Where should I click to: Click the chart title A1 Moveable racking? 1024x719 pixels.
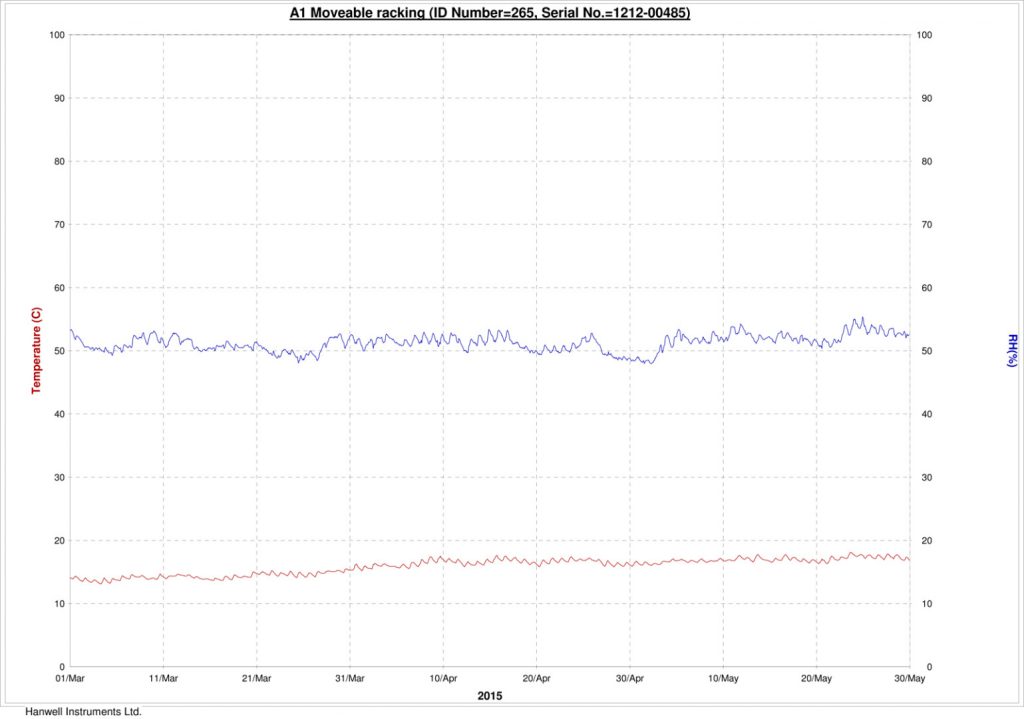click(x=357, y=13)
